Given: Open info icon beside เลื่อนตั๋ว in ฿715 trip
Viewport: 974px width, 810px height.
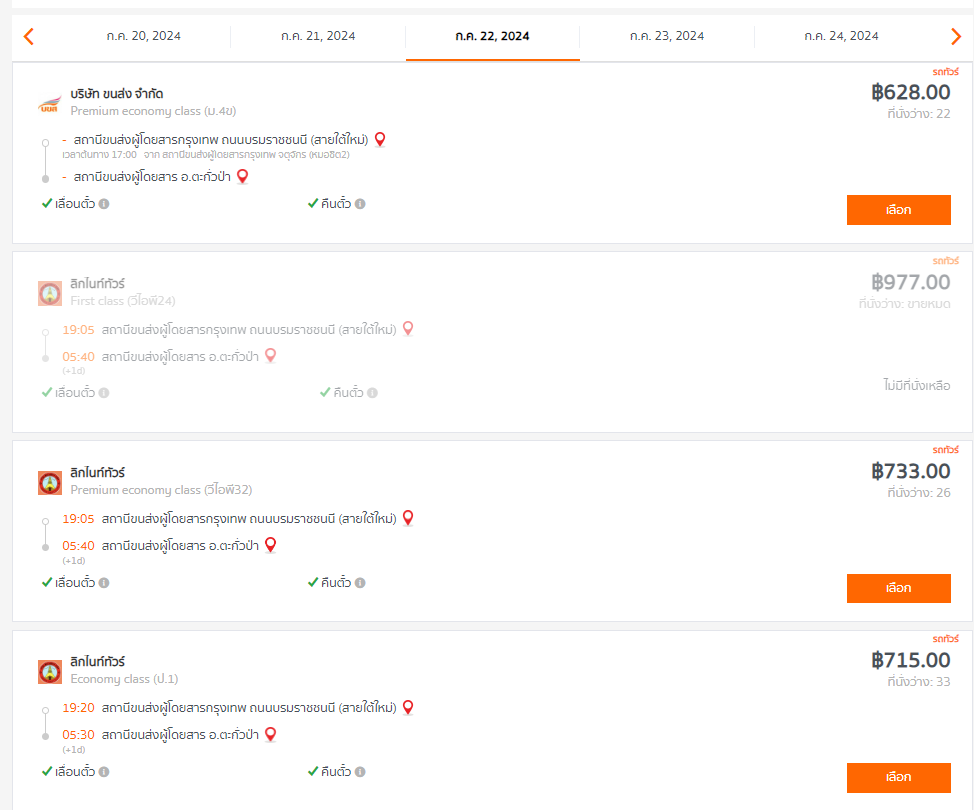Looking at the screenshot, I should click(104, 771).
